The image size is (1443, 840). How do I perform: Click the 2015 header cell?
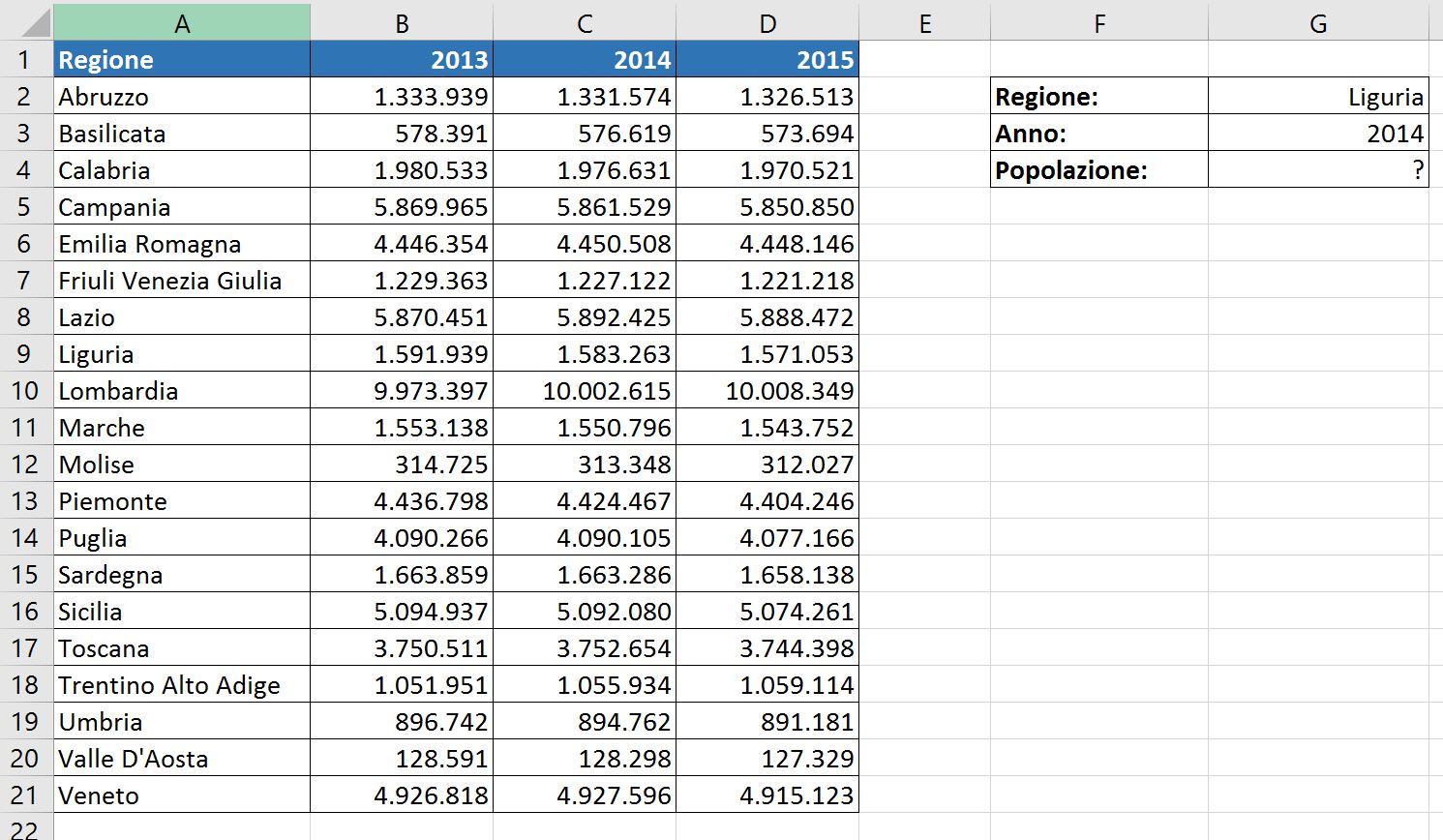(767, 60)
